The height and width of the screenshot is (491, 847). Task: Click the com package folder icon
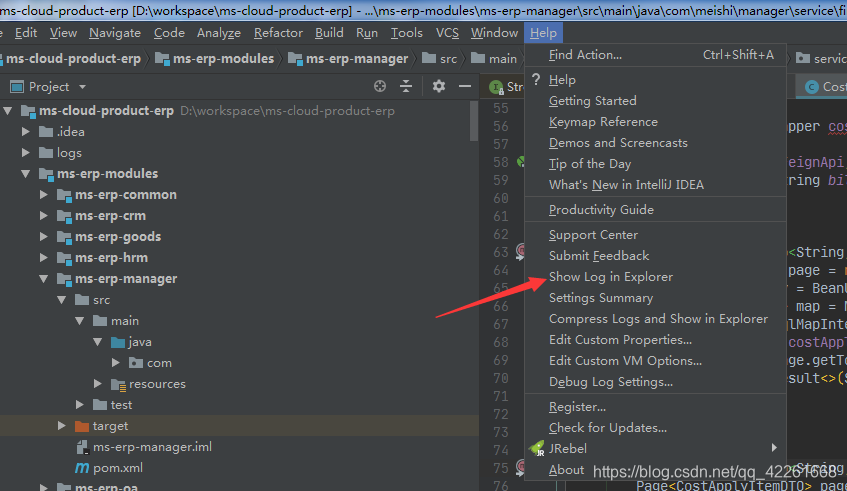click(x=136, y=363)
